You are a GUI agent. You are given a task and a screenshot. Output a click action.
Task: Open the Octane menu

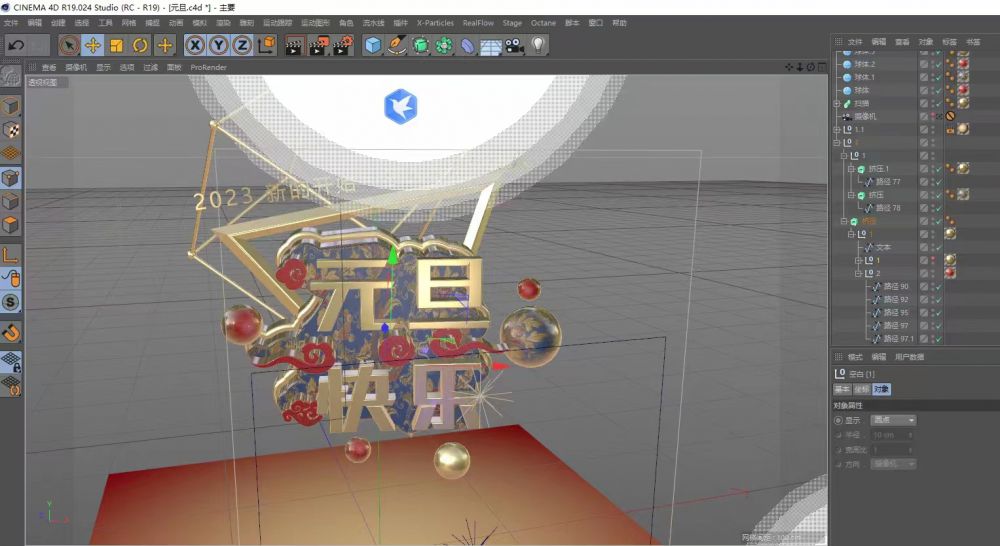point(543,22)
